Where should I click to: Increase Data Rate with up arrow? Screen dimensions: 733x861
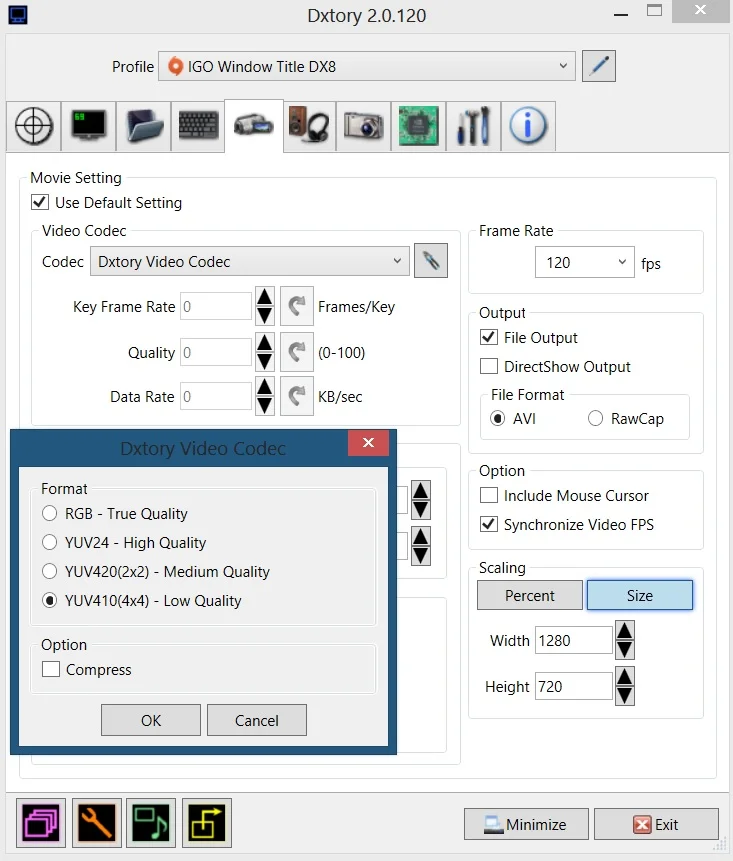[265, 387]
